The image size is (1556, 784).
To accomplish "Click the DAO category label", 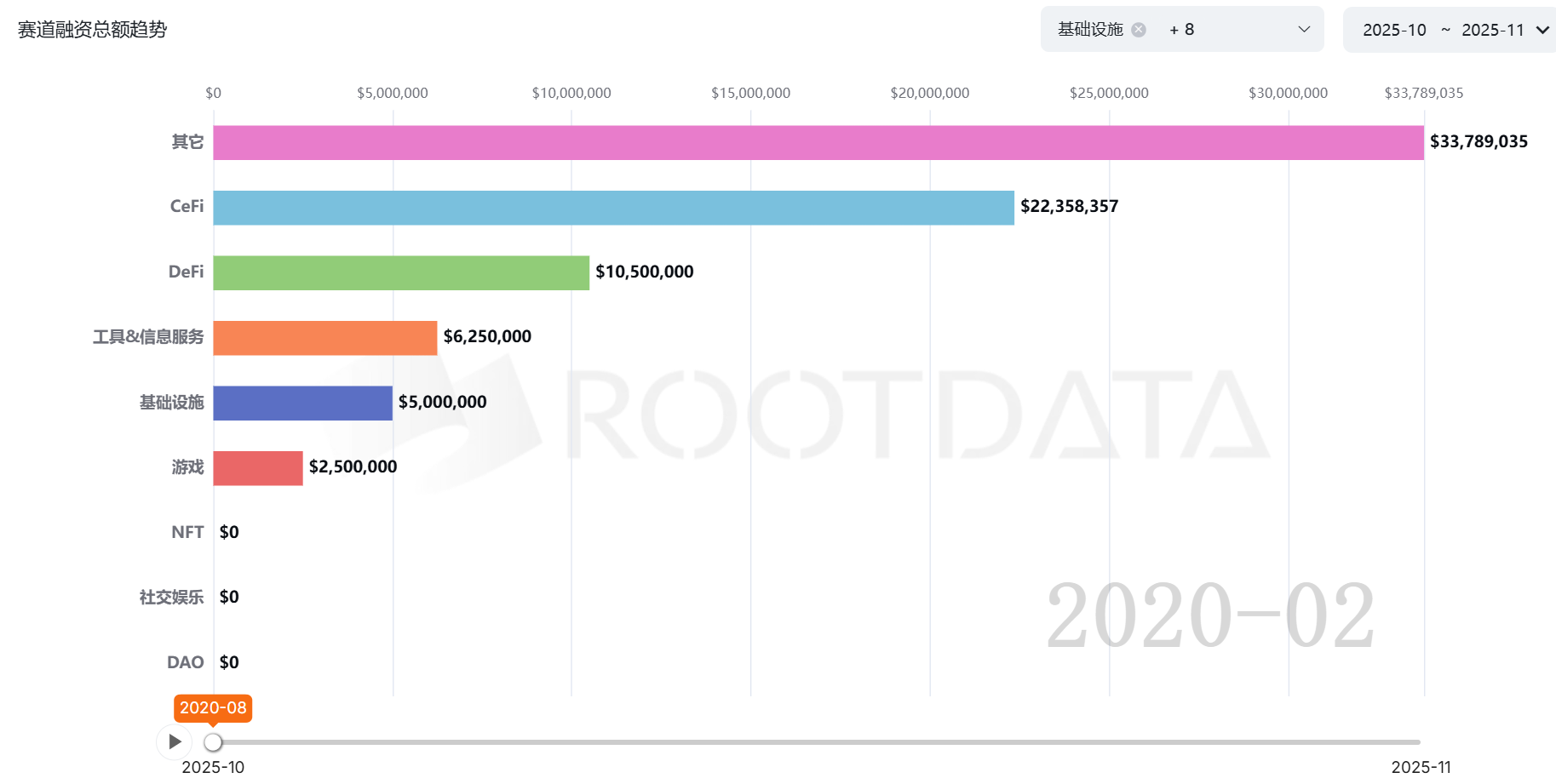I will pyautogui.click(x=185, y=662).
